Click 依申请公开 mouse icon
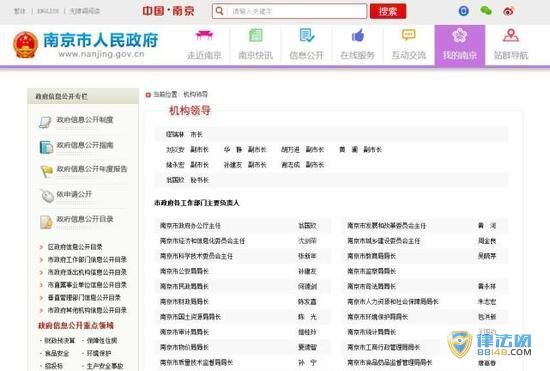 click(47, 196)
